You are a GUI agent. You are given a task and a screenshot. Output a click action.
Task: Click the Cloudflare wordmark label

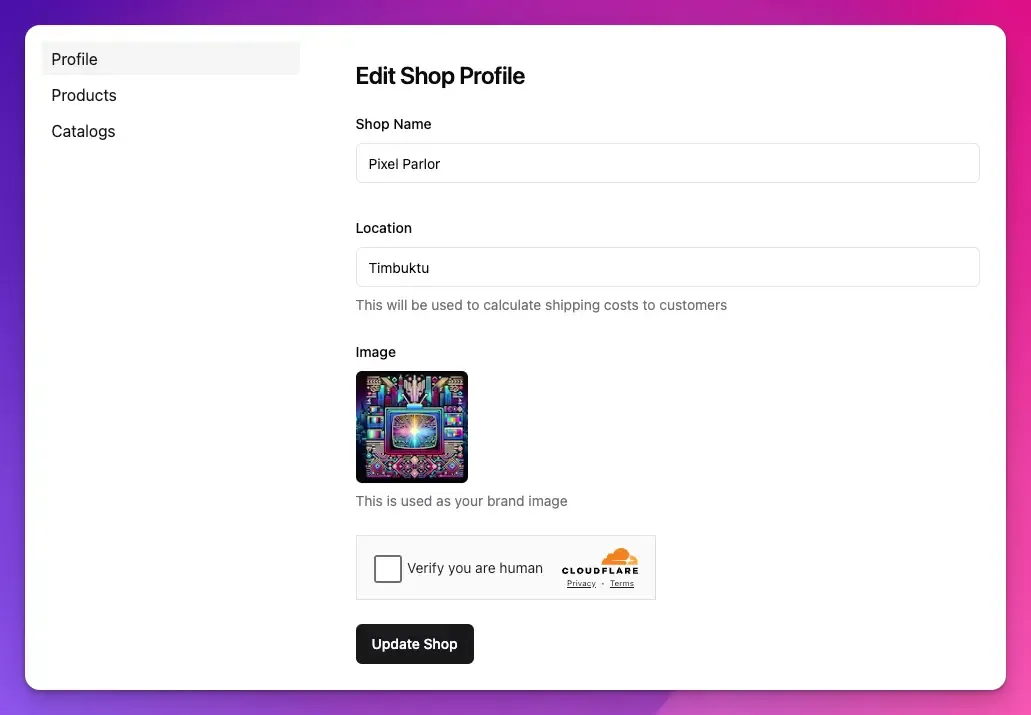pos(600,571)
